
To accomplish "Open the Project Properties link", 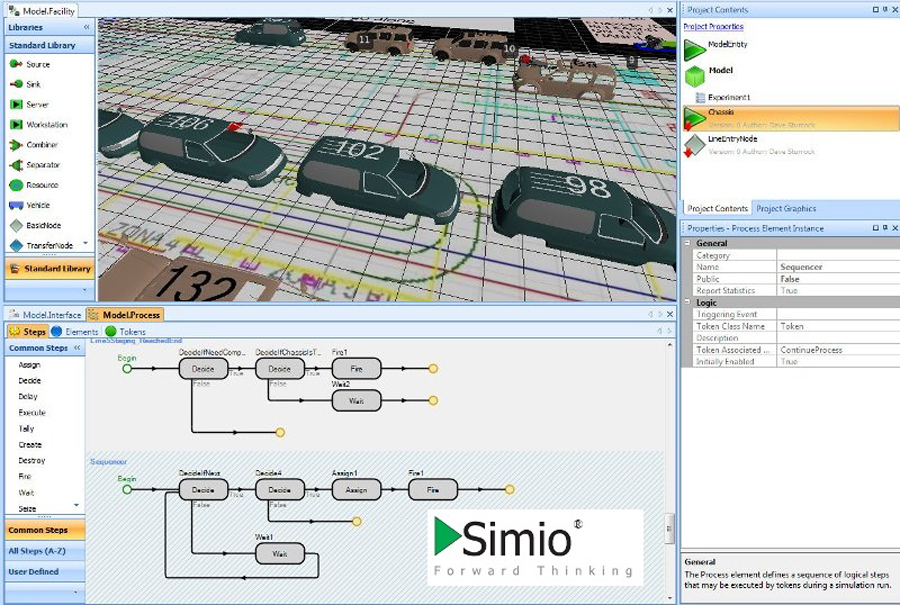I will [x=713, y=27].
